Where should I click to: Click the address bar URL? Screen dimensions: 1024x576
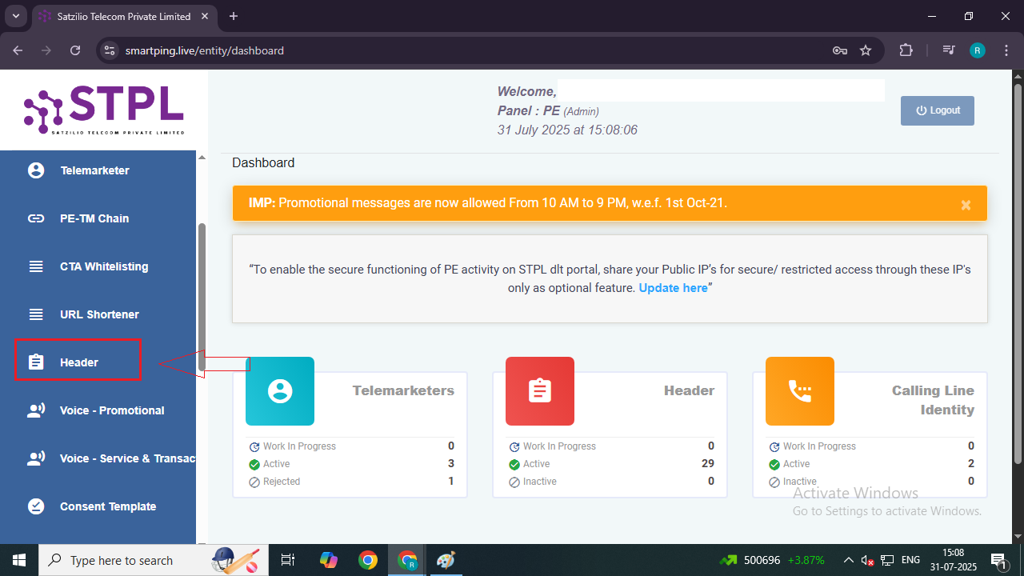[x=204, y=50]
